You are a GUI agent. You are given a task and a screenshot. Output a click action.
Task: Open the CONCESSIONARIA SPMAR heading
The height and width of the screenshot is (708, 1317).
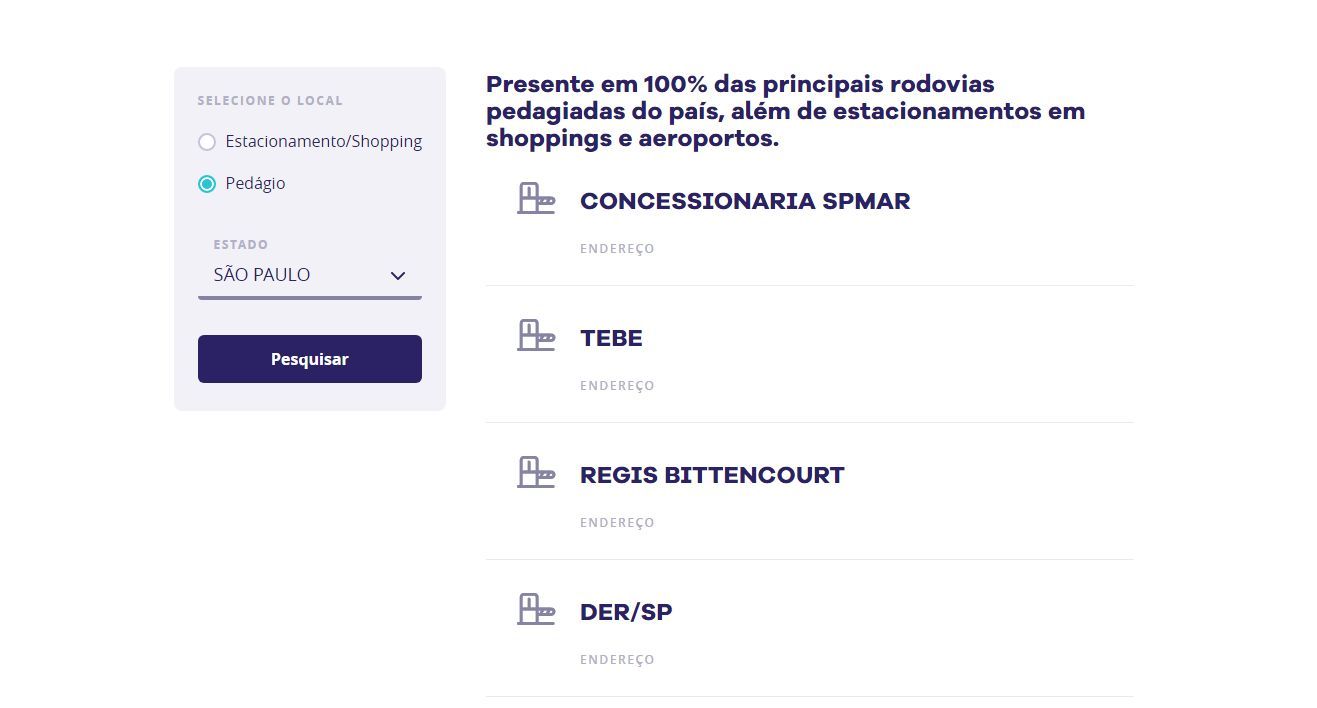(x=745, y=201)
